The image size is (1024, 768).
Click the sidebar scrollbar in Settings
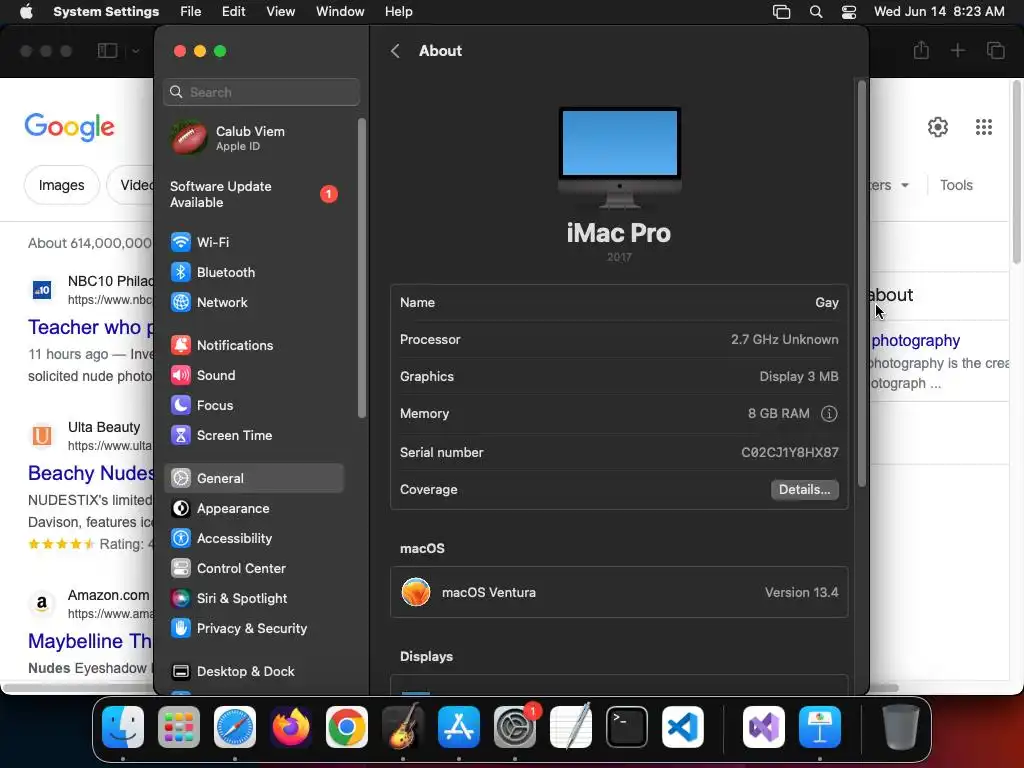click(362, 268)
